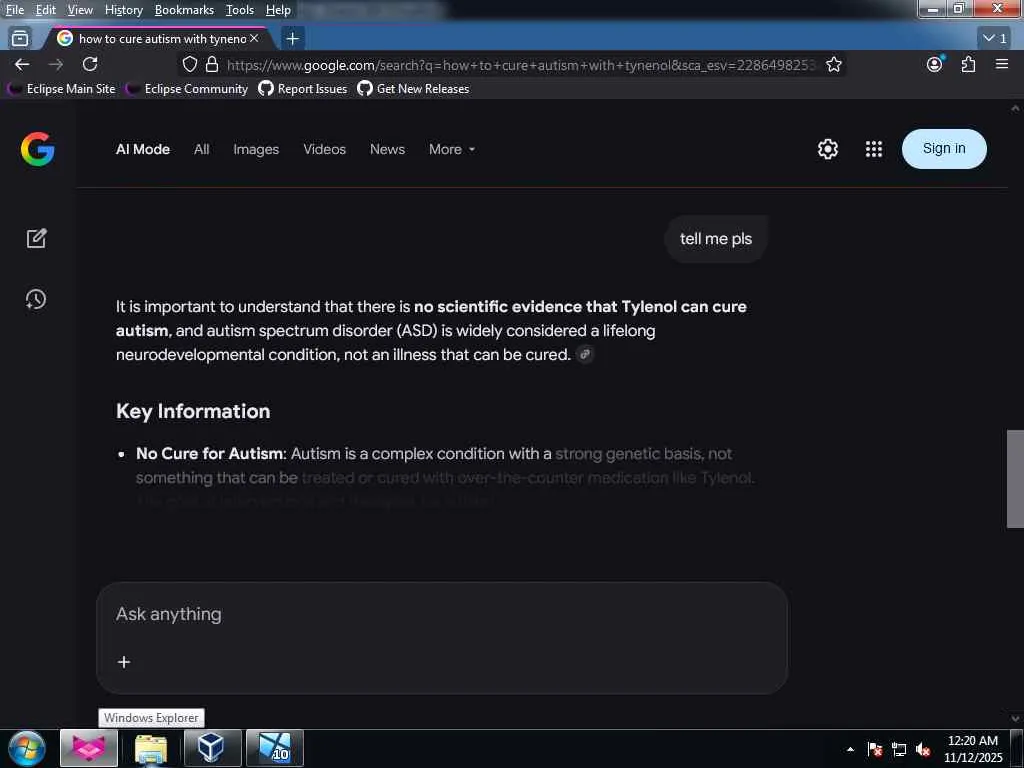The width and height of the screenshot is (1024, 768).
Task: Open Google settings gear
Action: coord(827,149)
